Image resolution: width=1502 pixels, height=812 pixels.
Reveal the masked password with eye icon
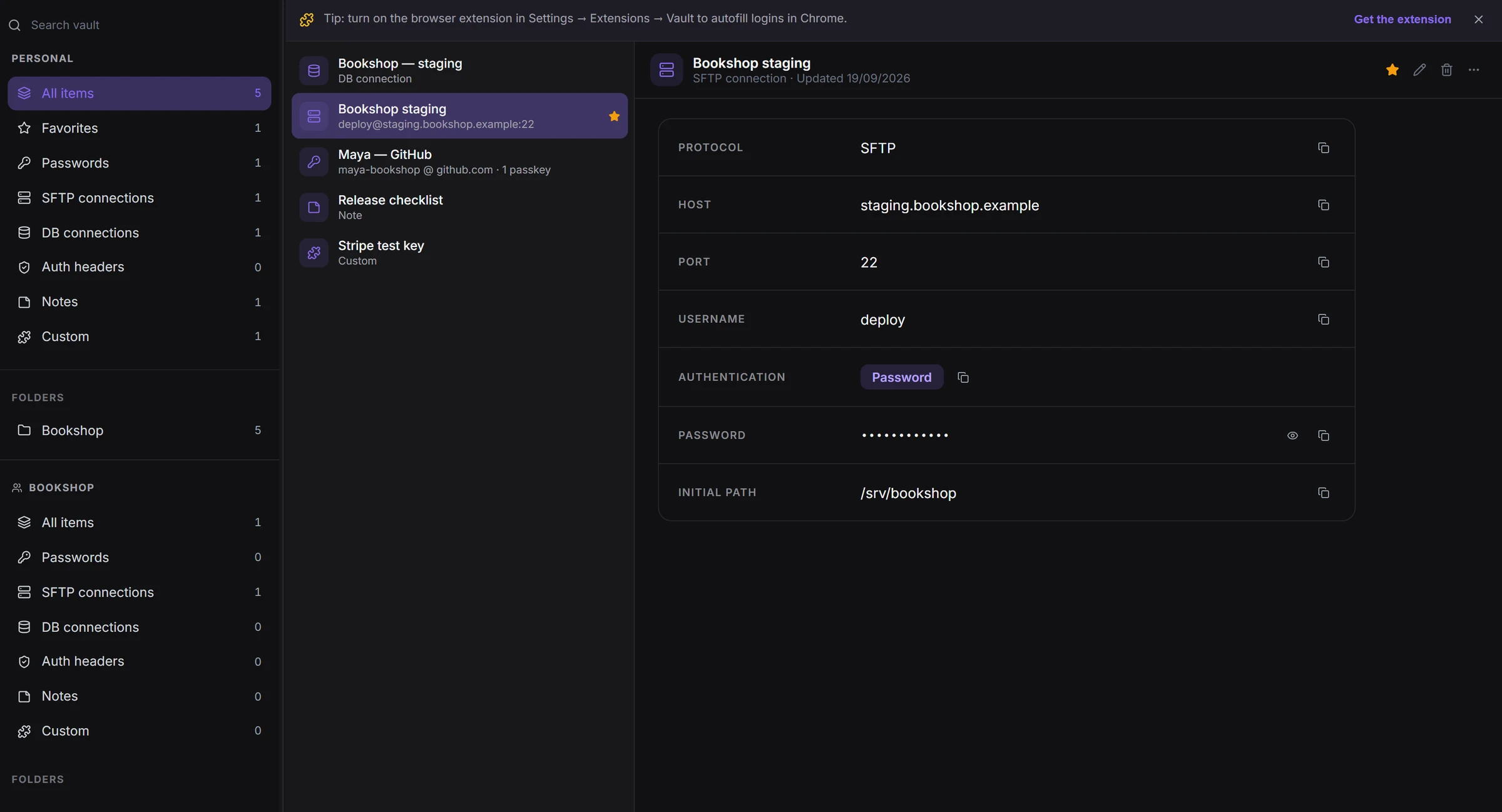[x=1292, y=435]
